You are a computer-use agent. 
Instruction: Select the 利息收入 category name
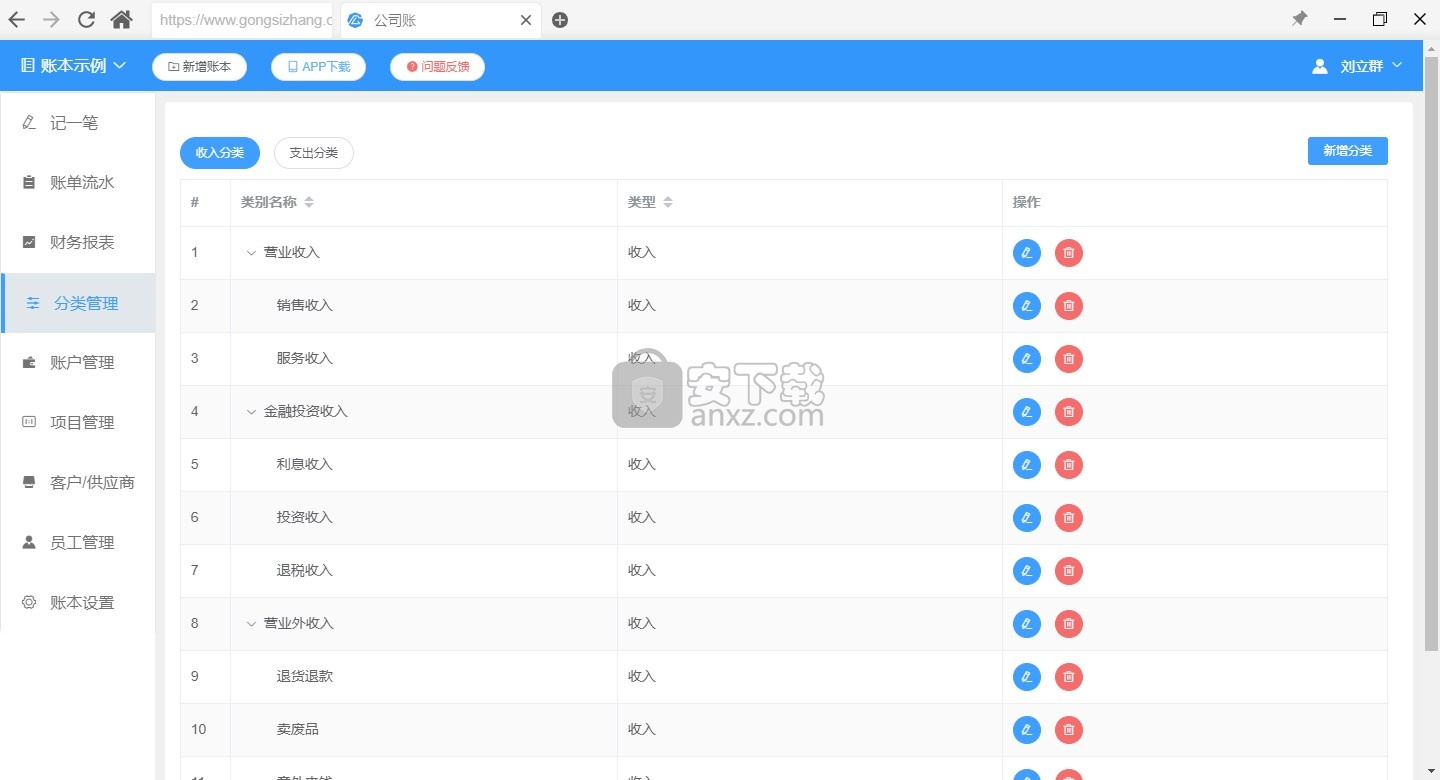305,465
